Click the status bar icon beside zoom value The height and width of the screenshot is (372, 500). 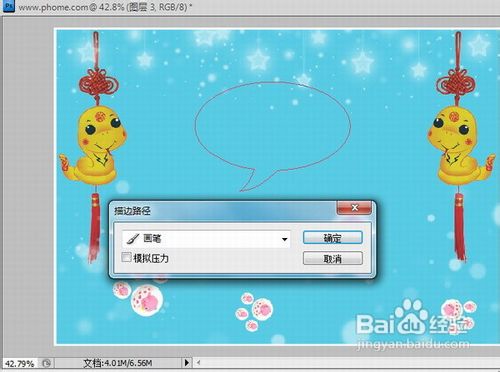click(x=47, y=363)
